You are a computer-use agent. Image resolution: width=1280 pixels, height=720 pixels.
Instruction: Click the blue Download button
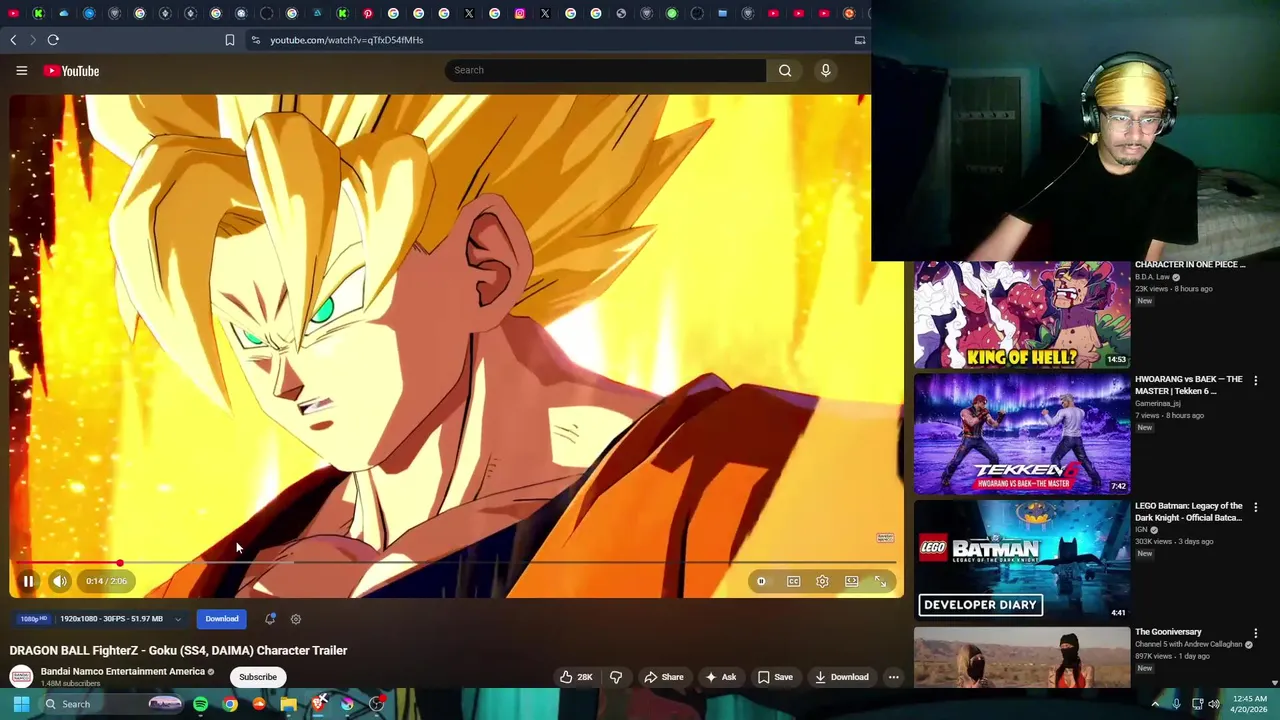click(x=222, y=619)
